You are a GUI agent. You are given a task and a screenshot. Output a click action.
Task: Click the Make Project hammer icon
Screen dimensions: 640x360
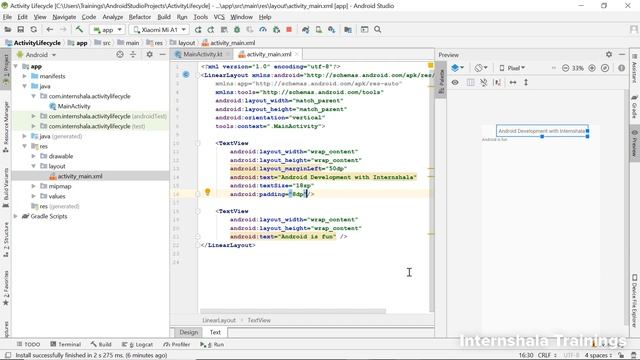tap(79, 29)
